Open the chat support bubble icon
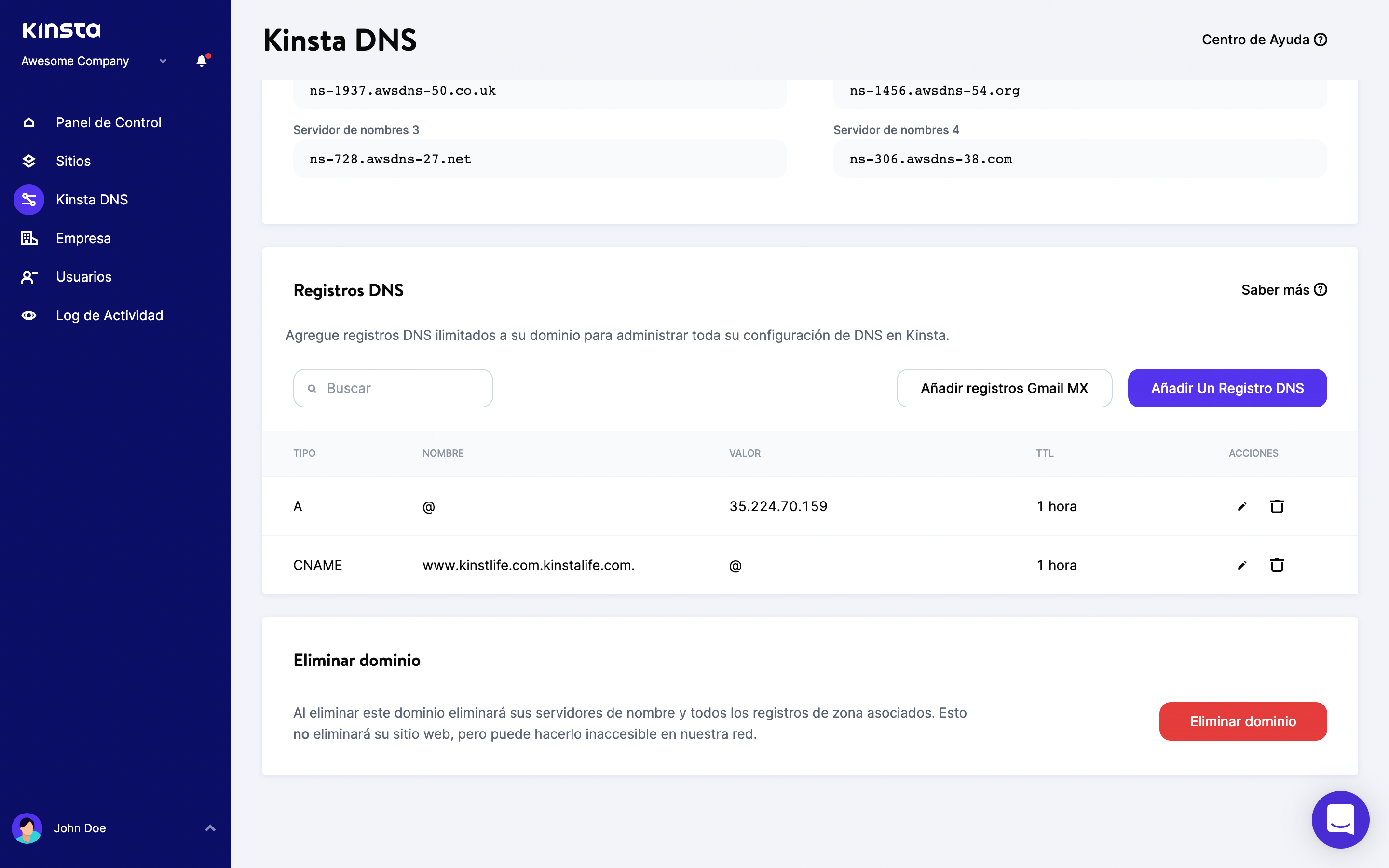Image resolution: width=1389 pixels, height=868 pixels. pos(1340,819)
